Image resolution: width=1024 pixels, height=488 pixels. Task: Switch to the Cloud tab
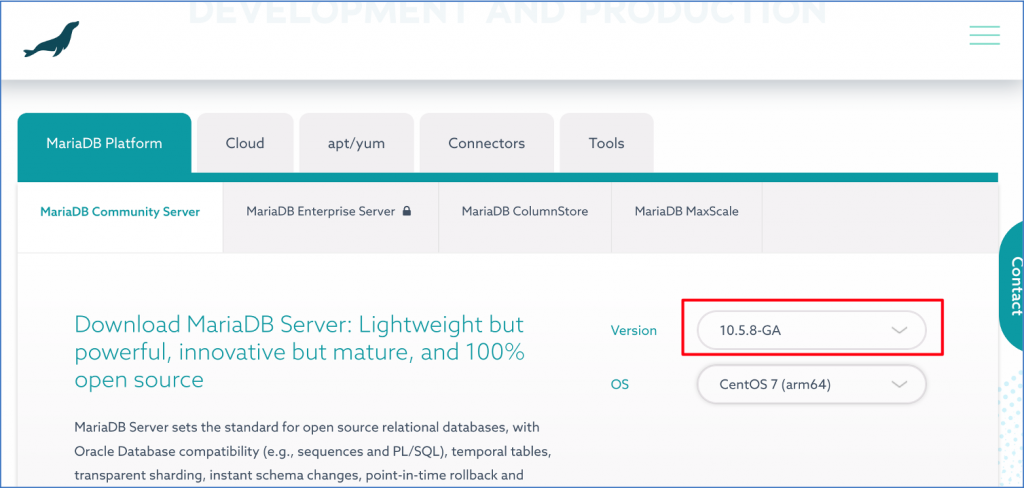245,143
